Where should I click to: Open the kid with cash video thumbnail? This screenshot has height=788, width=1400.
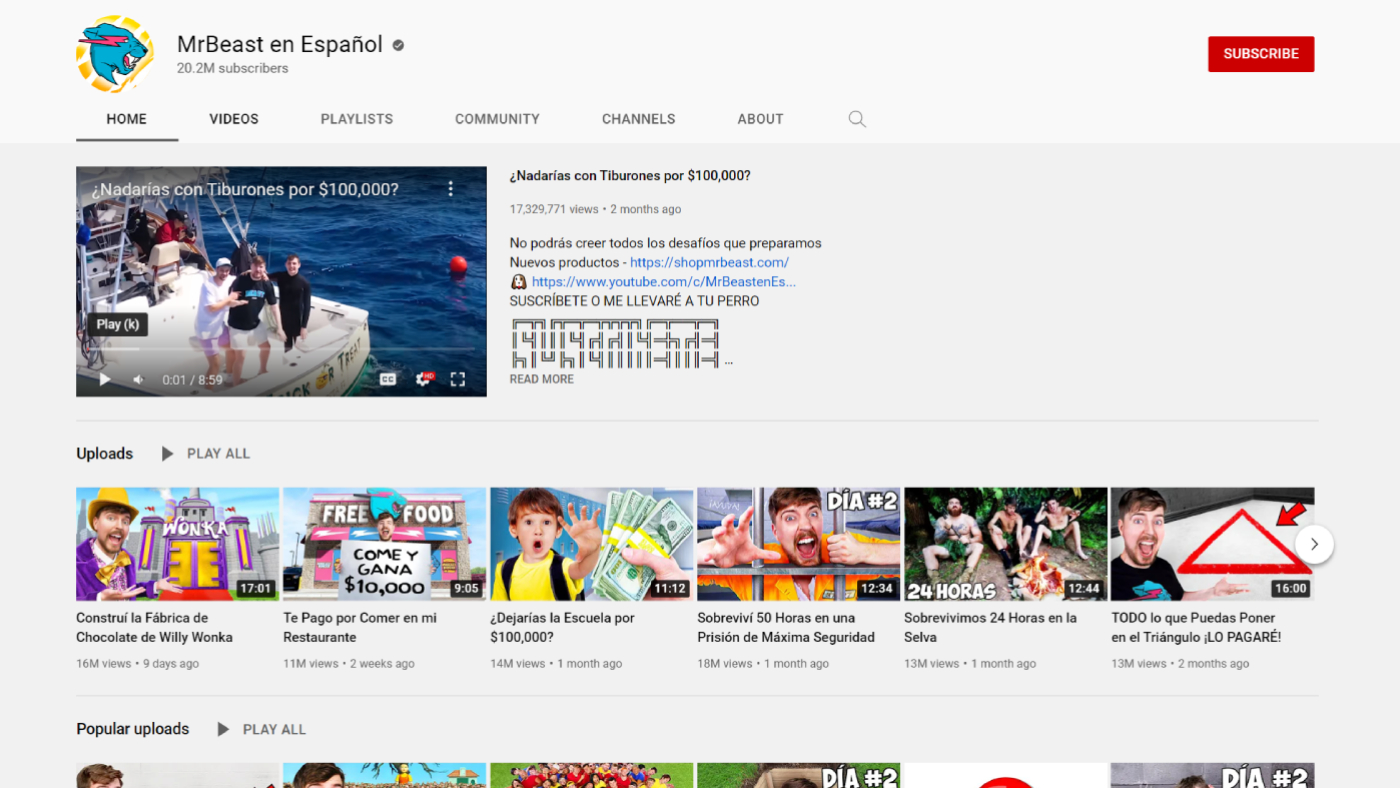pyautogui.click(x=592, y=544)
